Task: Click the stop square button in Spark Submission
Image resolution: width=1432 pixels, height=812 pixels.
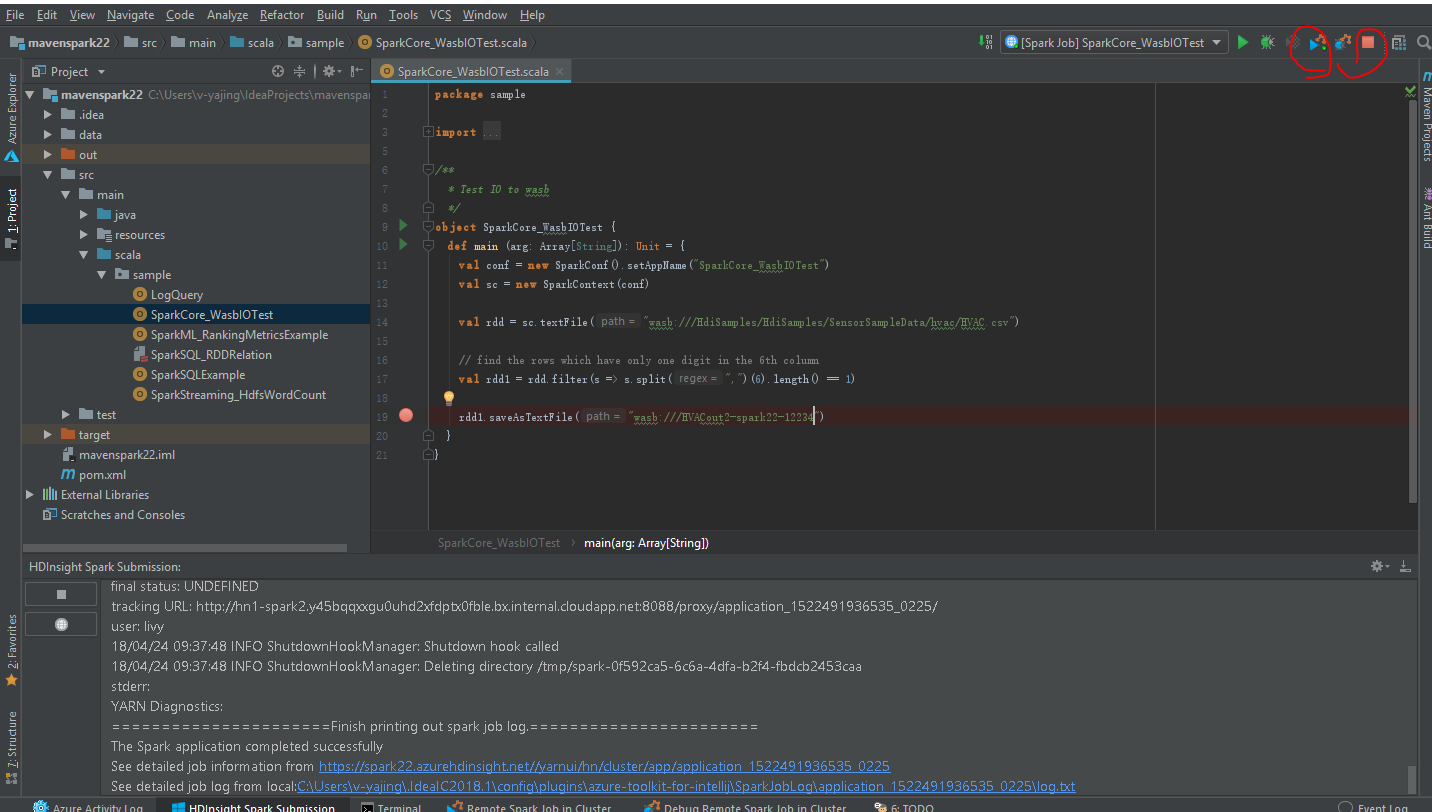Action: point(61,594)
